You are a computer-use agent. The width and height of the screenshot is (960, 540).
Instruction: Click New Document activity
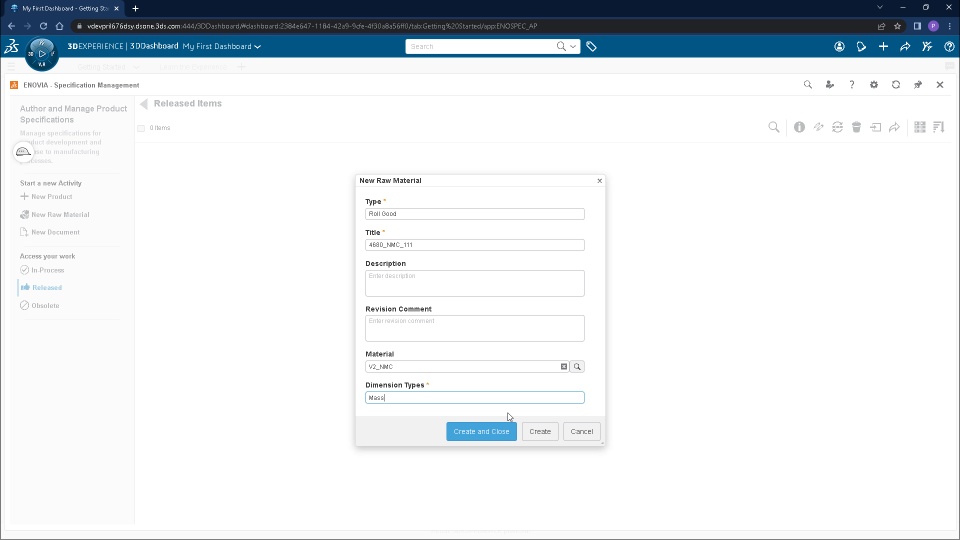(x=50, y=232)
